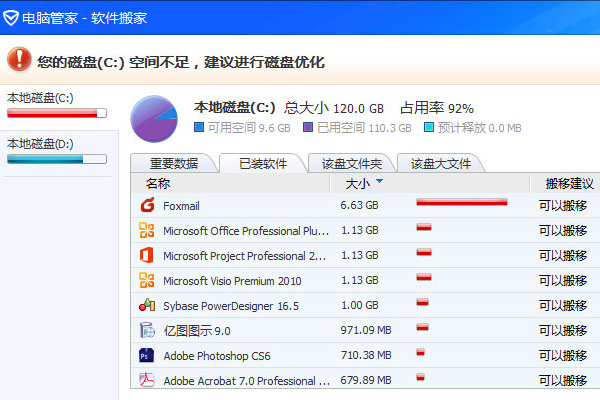600x400 pixels.
Task: Click 可以搬移 for Foxmail
Action: (563, 206)
